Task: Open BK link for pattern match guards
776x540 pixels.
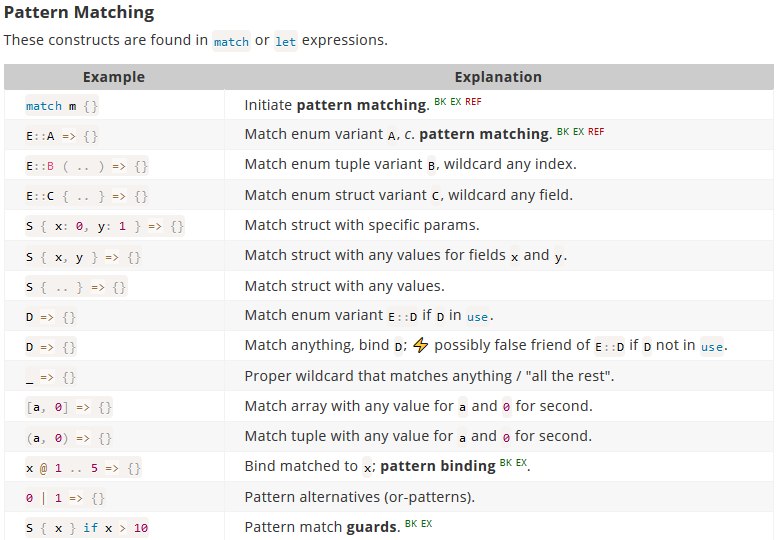Action: pos(411,523)
